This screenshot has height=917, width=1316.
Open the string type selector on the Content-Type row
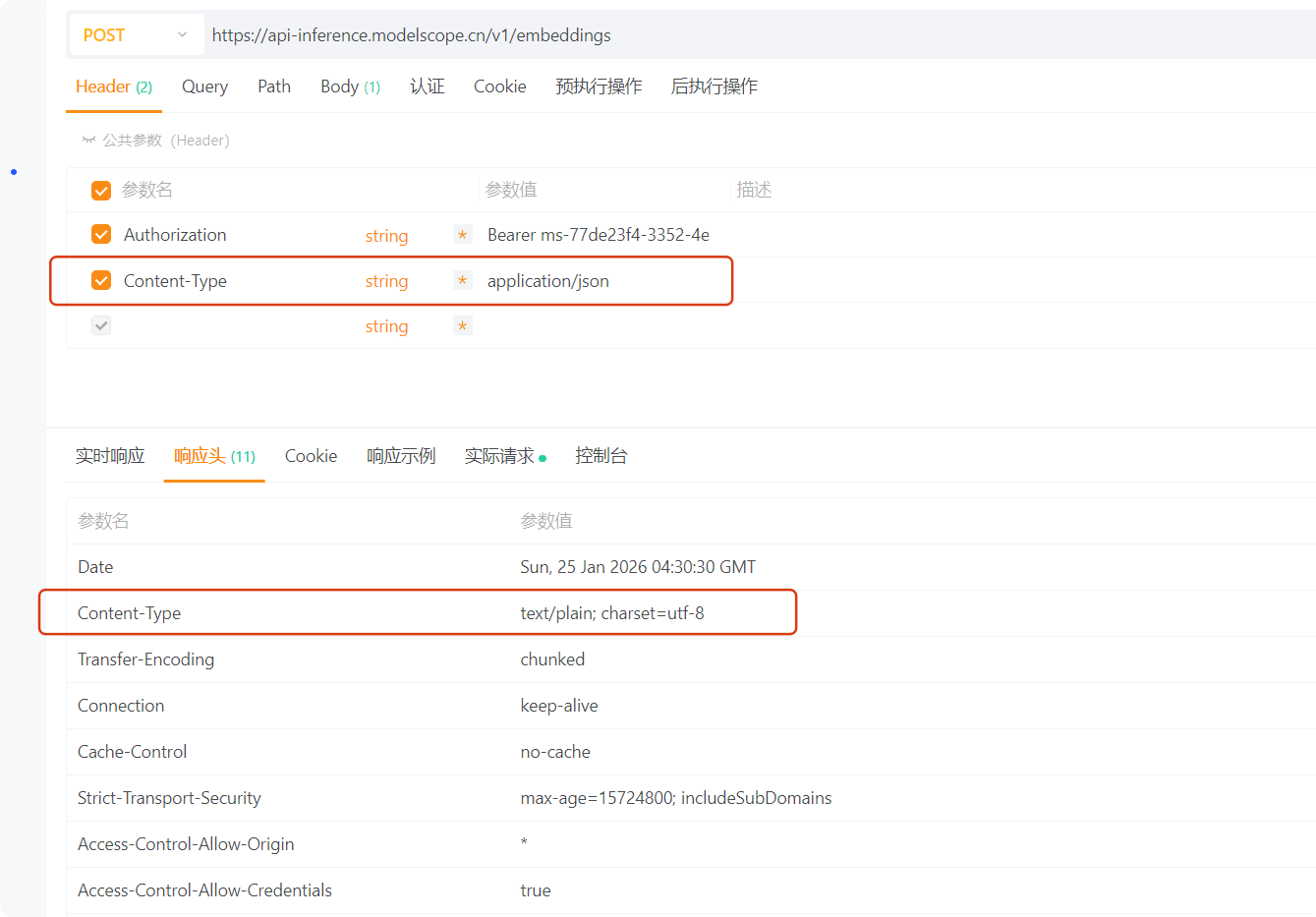pyautogui.click(x=386, y=280)
